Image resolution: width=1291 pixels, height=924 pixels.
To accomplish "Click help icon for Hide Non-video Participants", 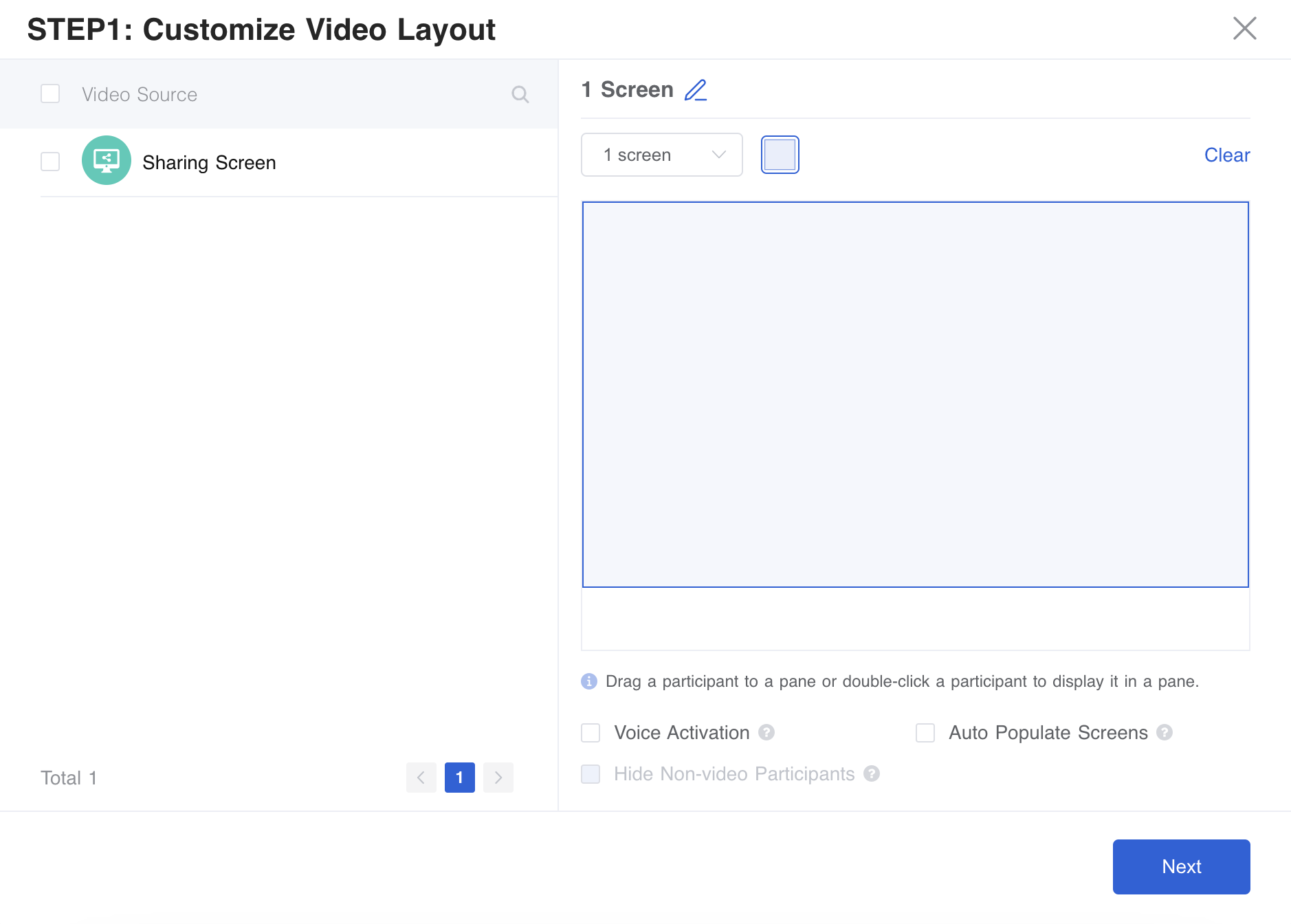I will (x=872, y=774).
